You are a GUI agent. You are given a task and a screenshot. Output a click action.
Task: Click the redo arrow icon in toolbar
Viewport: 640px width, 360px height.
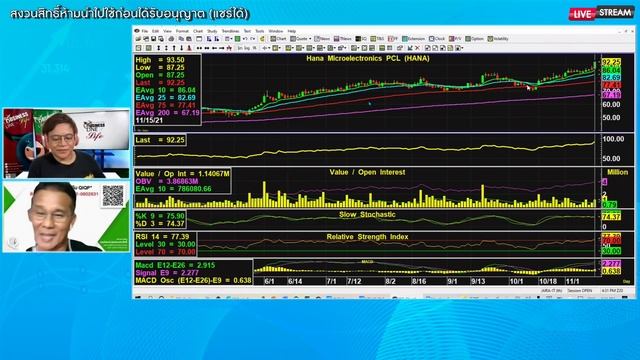point(253,39)
